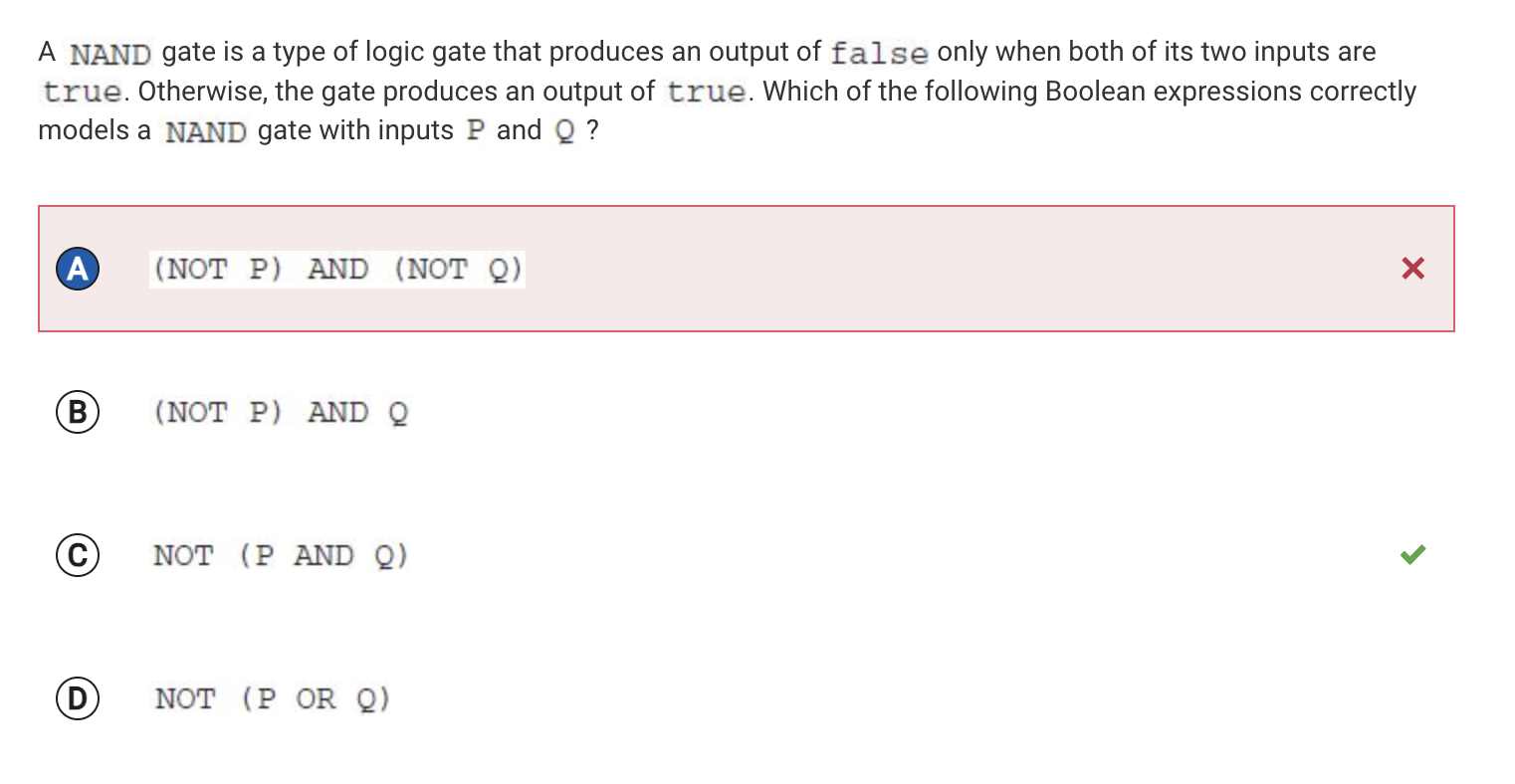Viewport: 1515px width, 784px height.
Task: Click the first NAND word in the question
Action: pyautogui.click(x=110, y=53)
